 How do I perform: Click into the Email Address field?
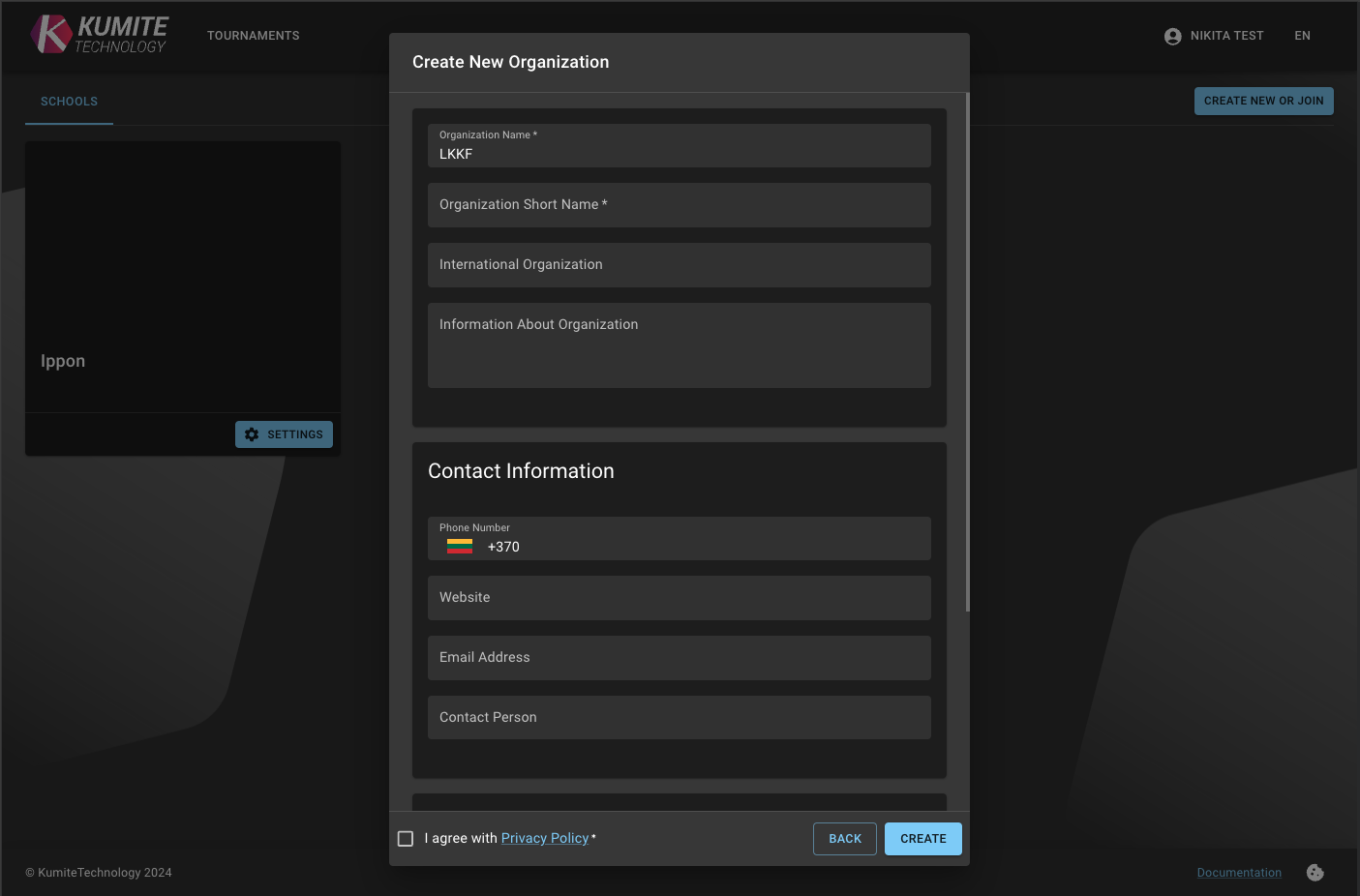click(679, 658)
